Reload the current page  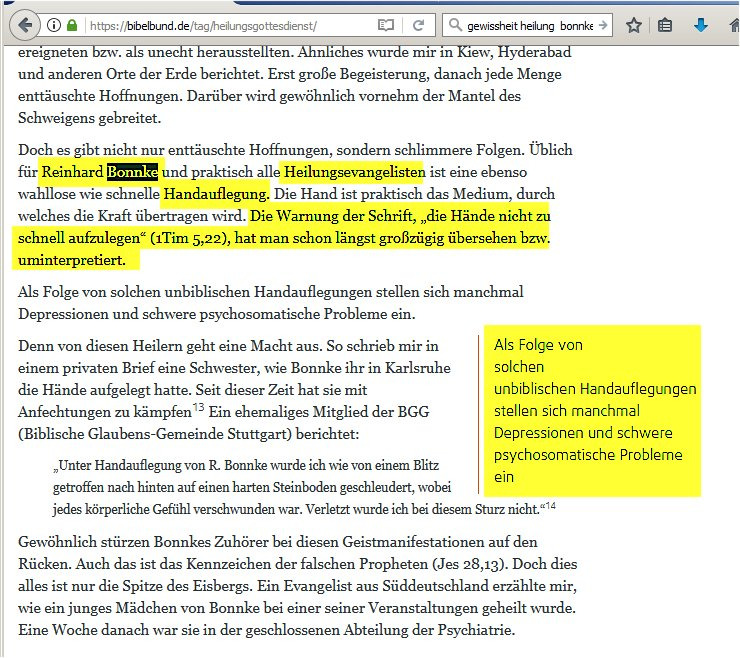pyautogui.click(x=418, y=24)
